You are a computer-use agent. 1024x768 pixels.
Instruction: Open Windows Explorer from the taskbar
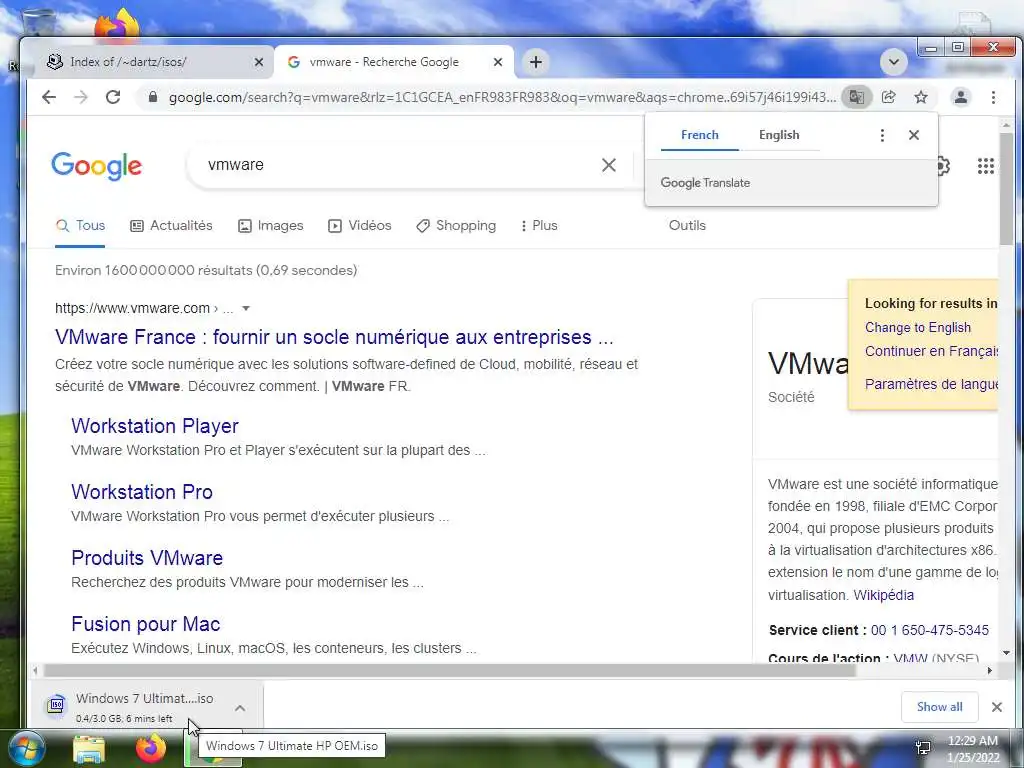pos(89,749)
